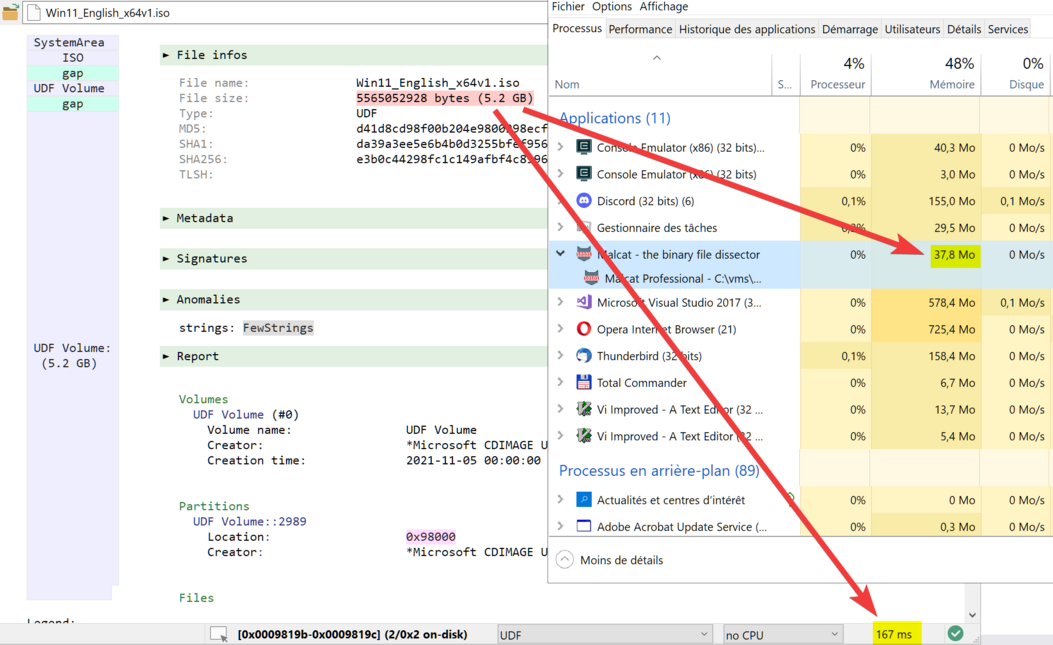Click the Thunderbird icon in the process list

click(x=584, y=356)
